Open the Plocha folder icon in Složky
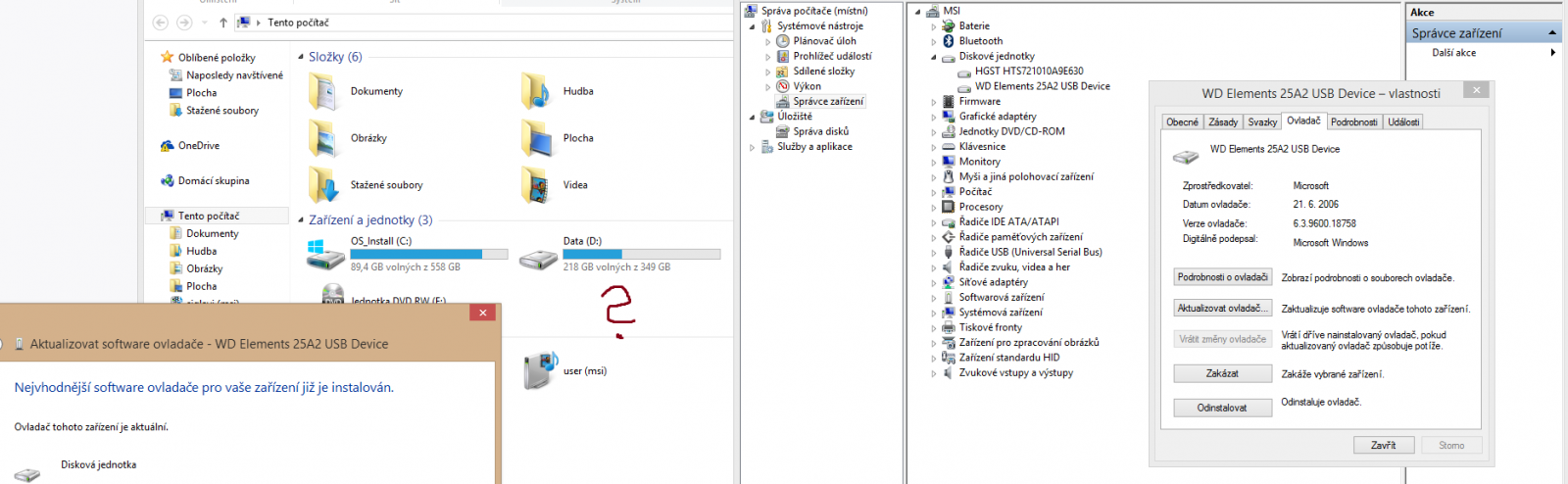This screenshot has width=1568, height=484. point(536,138)
